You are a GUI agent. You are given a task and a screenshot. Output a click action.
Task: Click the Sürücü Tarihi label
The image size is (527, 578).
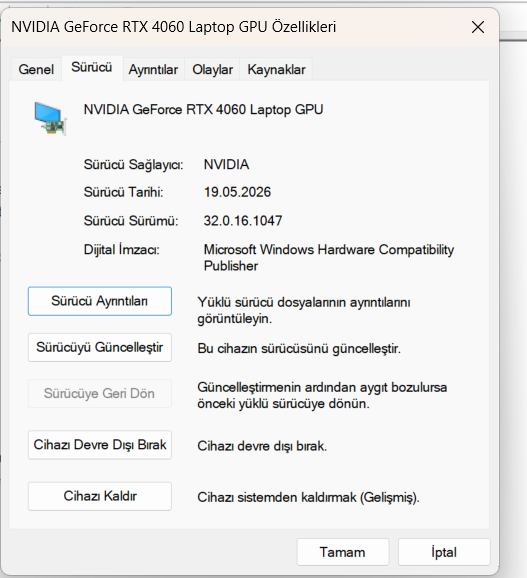pos(123,192)
